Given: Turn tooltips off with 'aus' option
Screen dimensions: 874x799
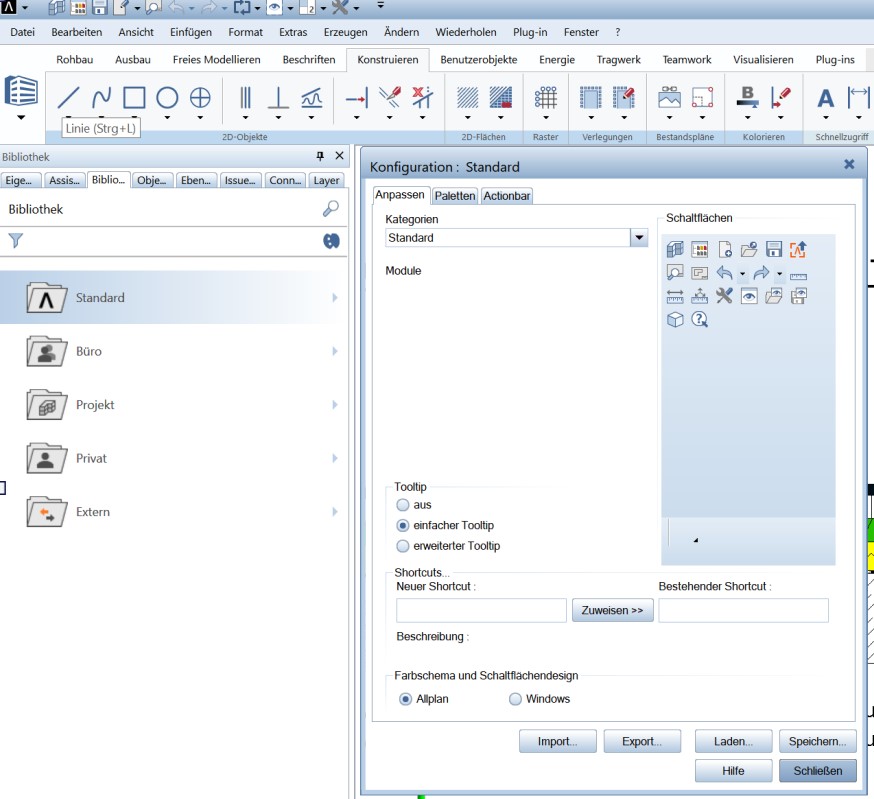Looking at the screenshot, I should (403, 505).
